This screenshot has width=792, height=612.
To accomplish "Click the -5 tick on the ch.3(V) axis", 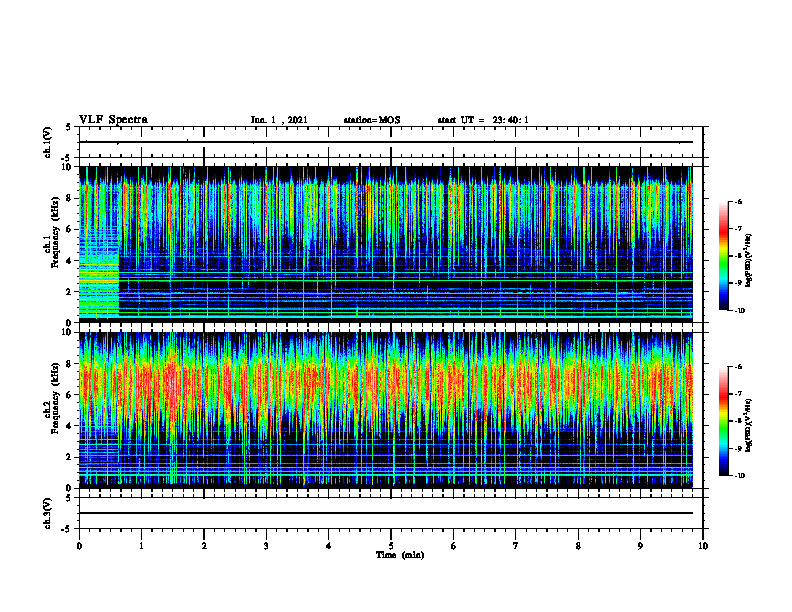I will point(68,529).
